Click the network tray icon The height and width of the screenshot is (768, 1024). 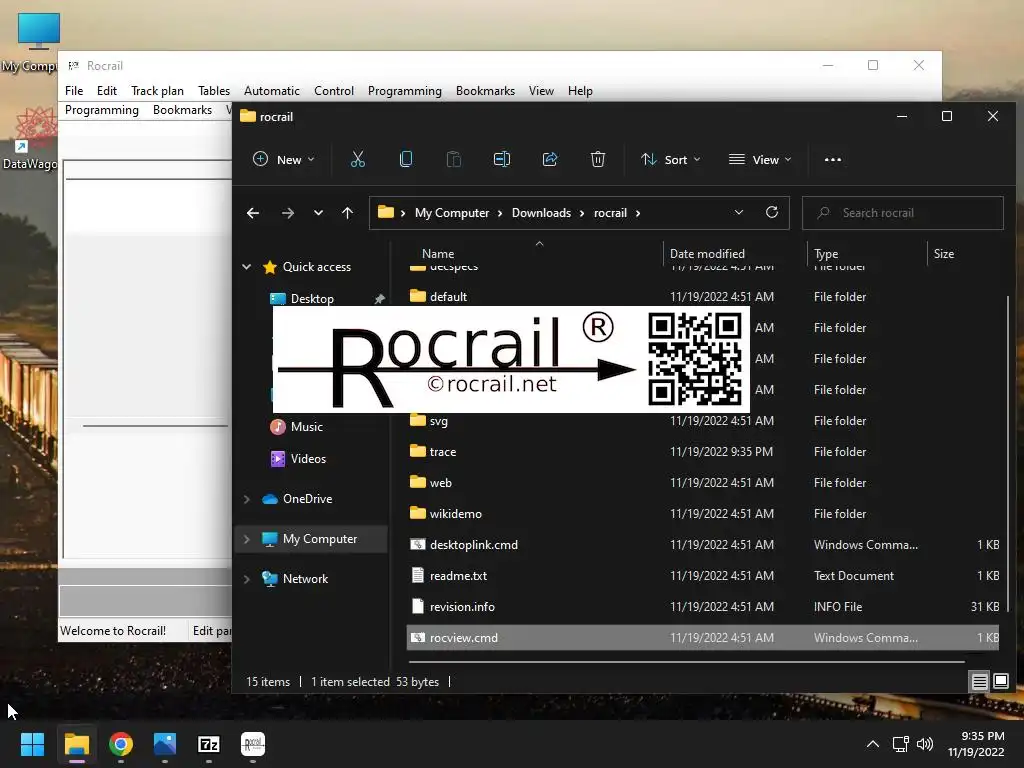(901, 744)
